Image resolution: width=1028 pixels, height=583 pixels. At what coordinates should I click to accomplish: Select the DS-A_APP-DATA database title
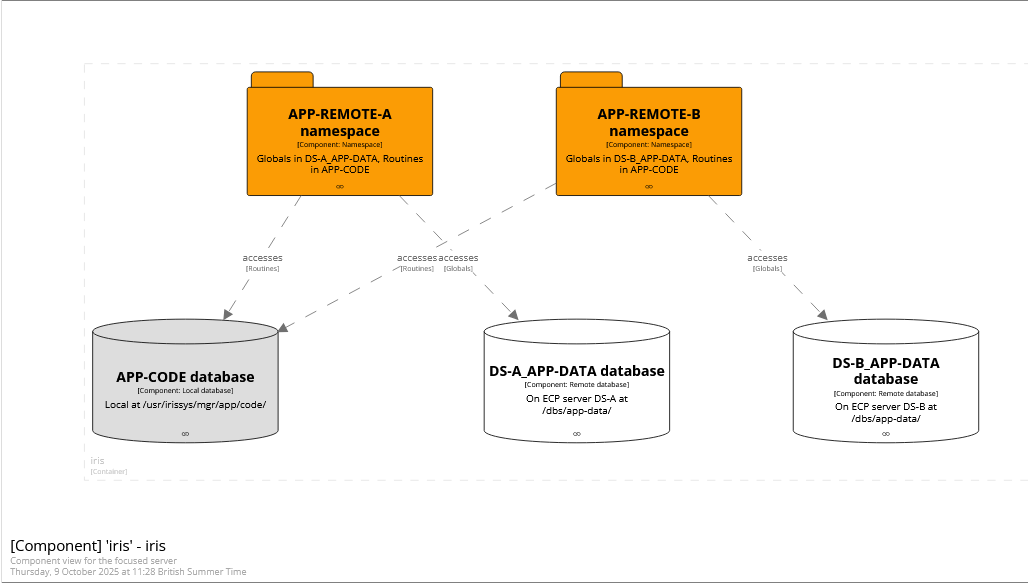pos(577,371)
